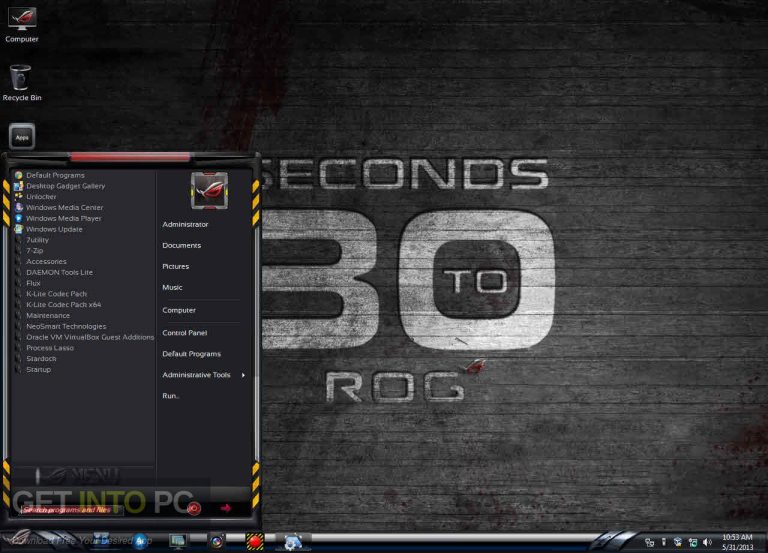Open the Recycle Bin desktop icon
This screenshot has width=768, height=553.
[22, 83]
